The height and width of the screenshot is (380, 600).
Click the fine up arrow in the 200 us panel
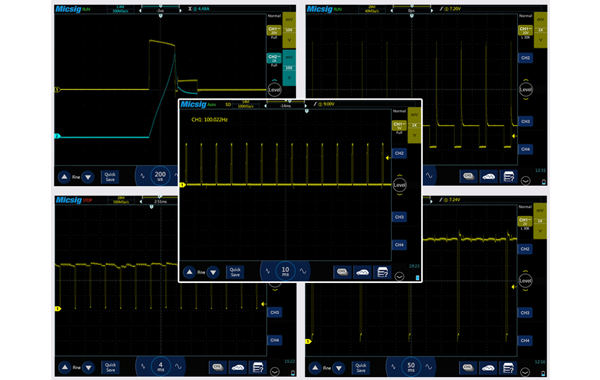coord(64,177)
